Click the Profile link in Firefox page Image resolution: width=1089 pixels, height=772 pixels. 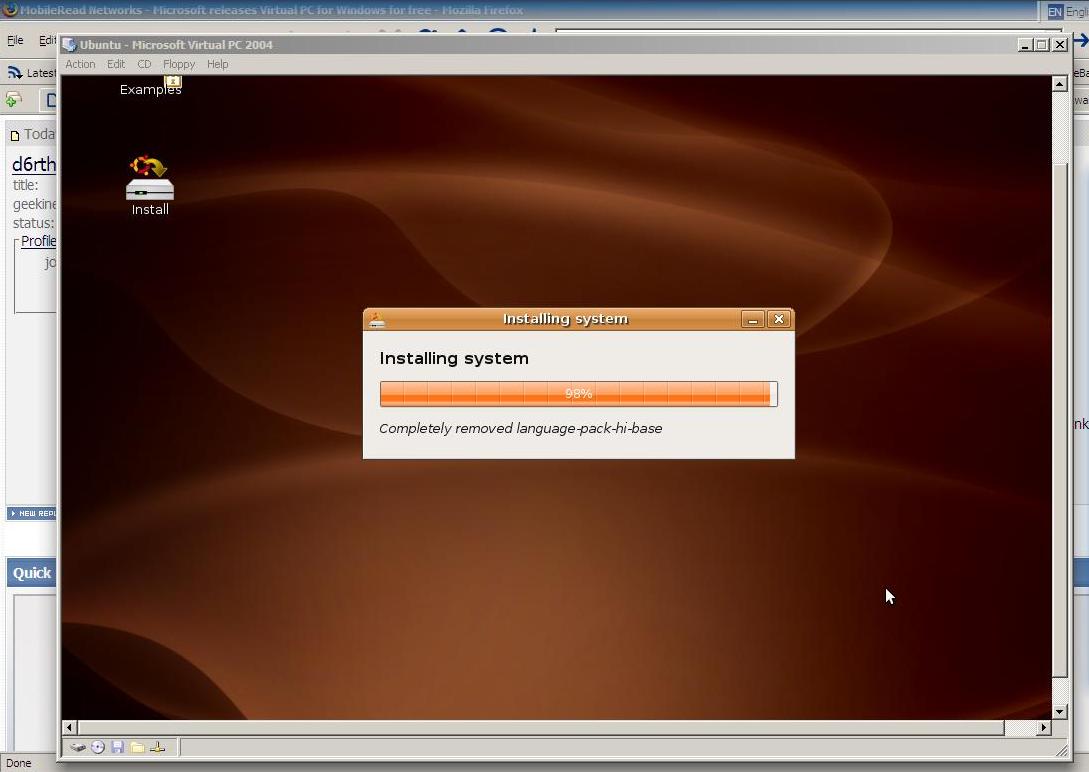pyautogui.click(x=38, y=241)
